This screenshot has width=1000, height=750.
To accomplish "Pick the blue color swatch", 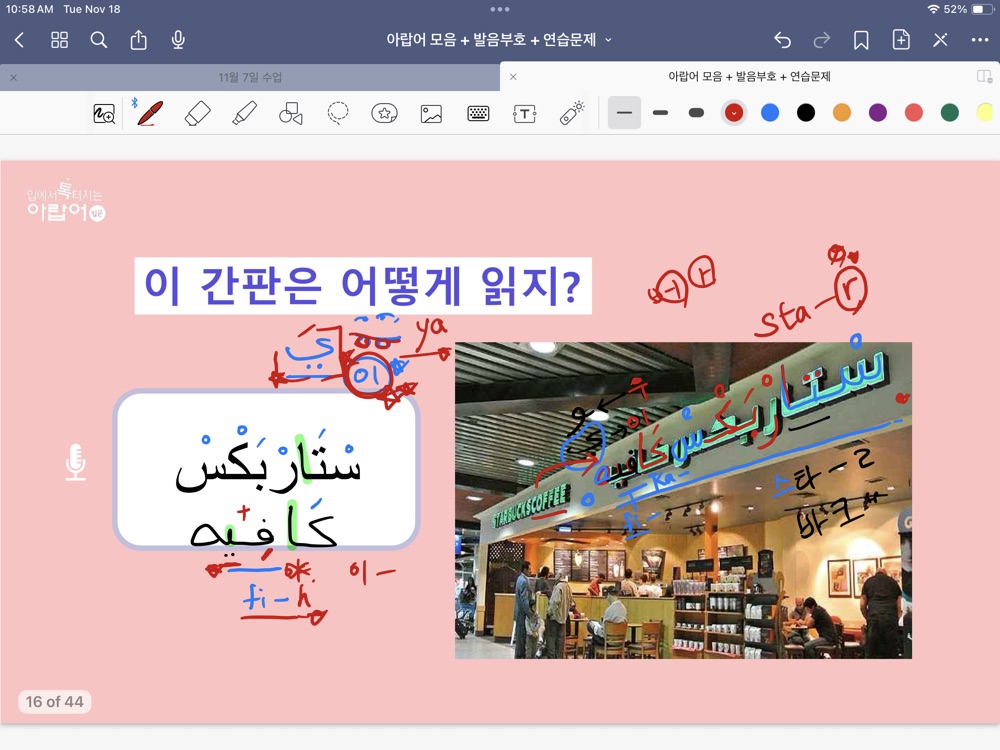I will click(770, 113).
